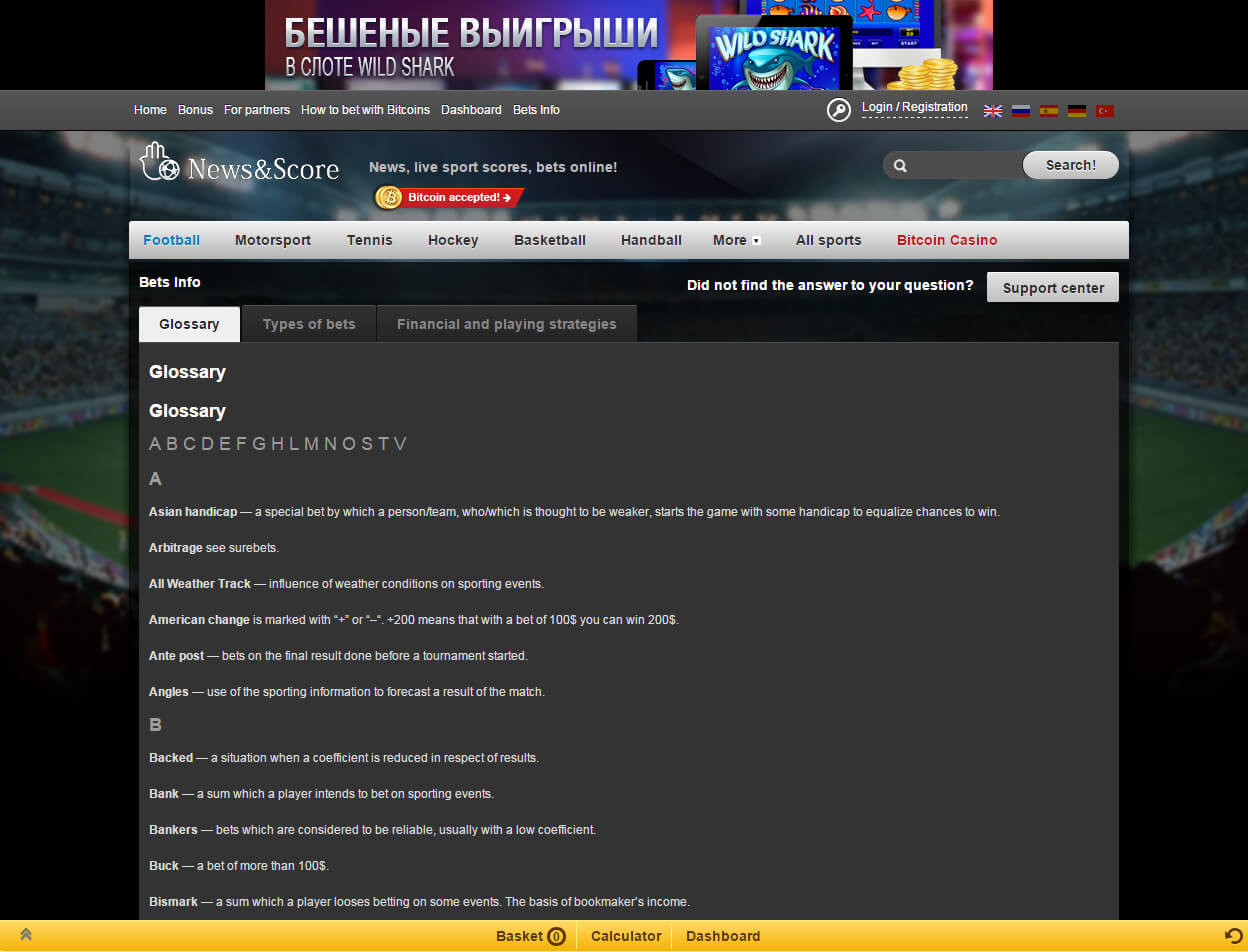Click the term "Ante post"
The image size is (1248, 952).
[x=176, y=656]
